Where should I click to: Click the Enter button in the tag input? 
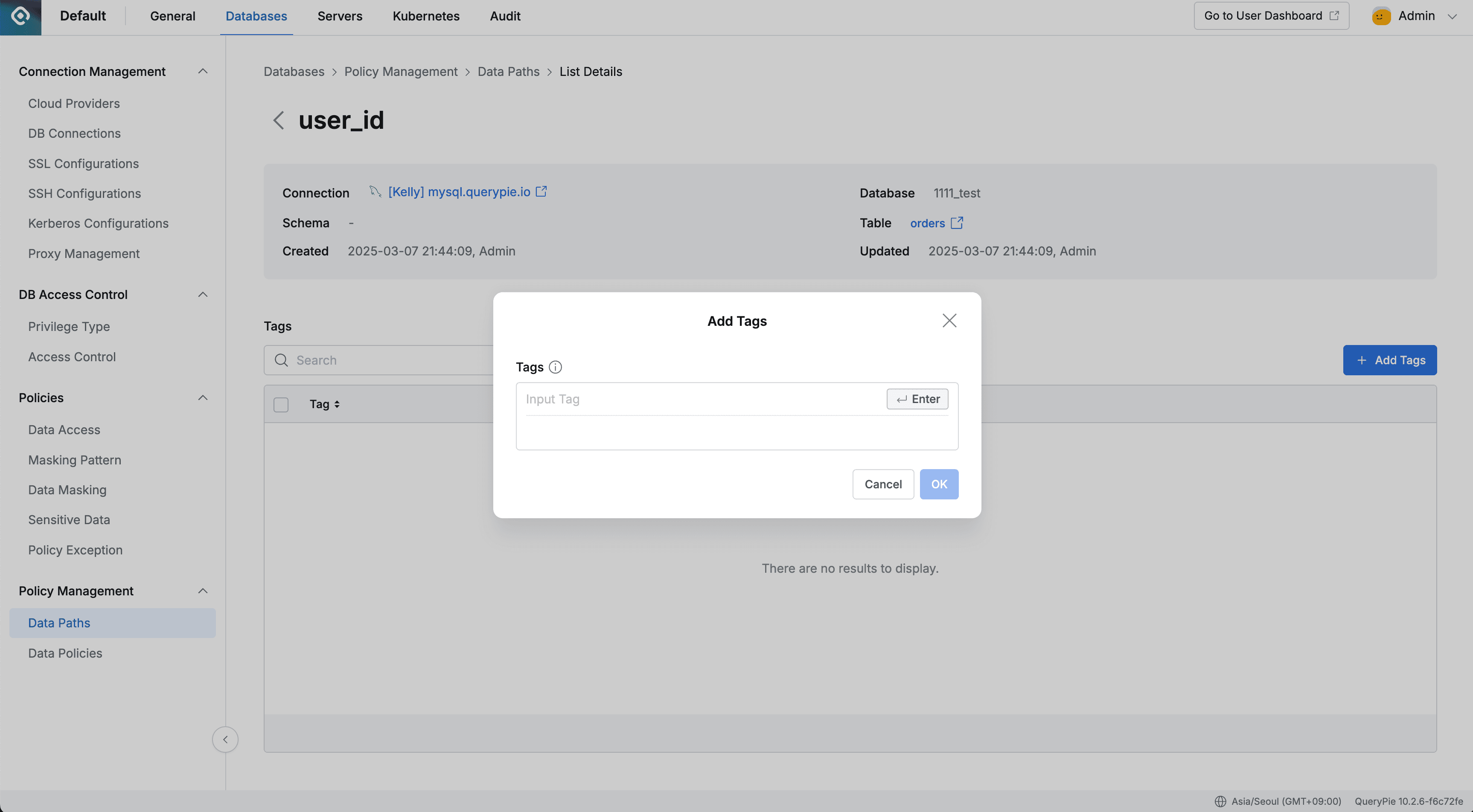(x=917, y=399)
